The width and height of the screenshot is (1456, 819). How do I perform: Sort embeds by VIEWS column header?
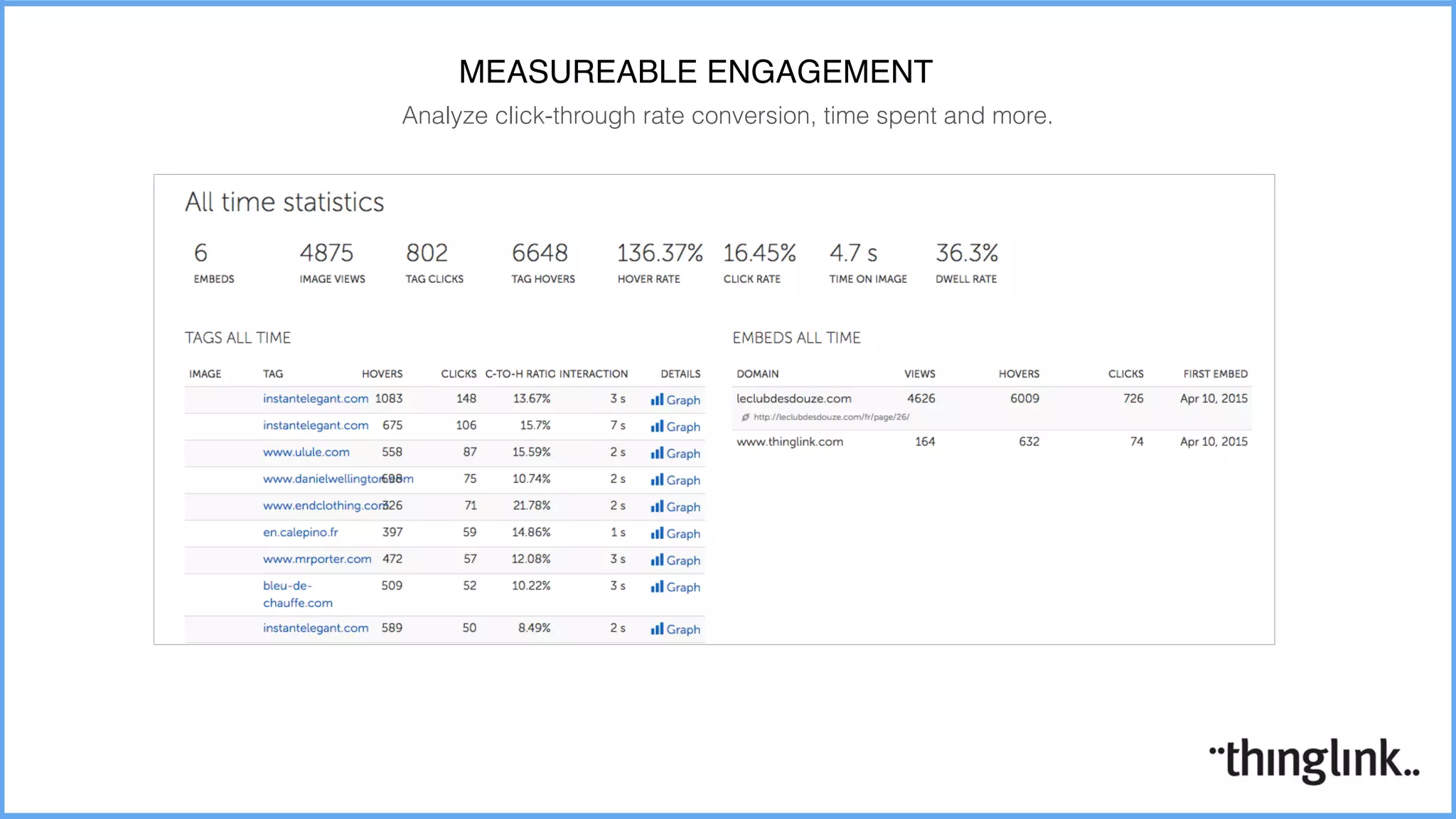click(x=919, y=374)
